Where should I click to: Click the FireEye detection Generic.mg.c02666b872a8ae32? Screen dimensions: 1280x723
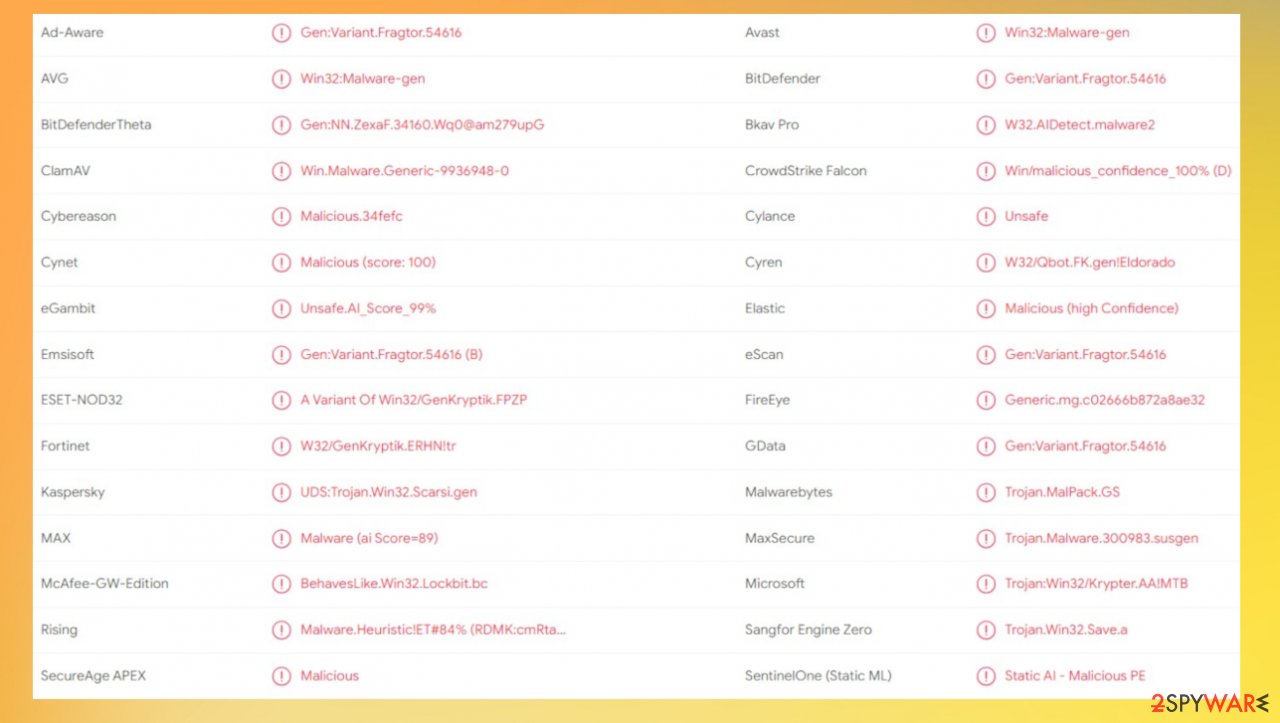coord(1105,400)
